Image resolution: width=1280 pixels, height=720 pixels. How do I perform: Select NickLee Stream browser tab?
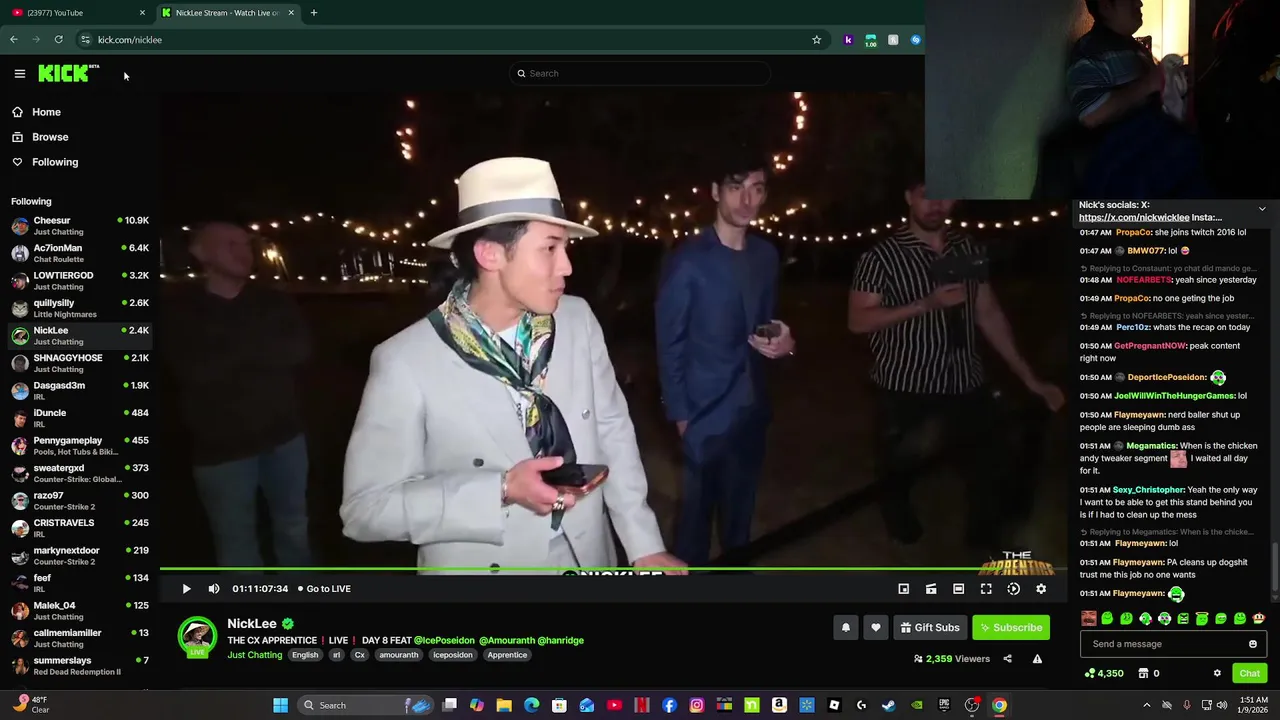coord(227,13)
